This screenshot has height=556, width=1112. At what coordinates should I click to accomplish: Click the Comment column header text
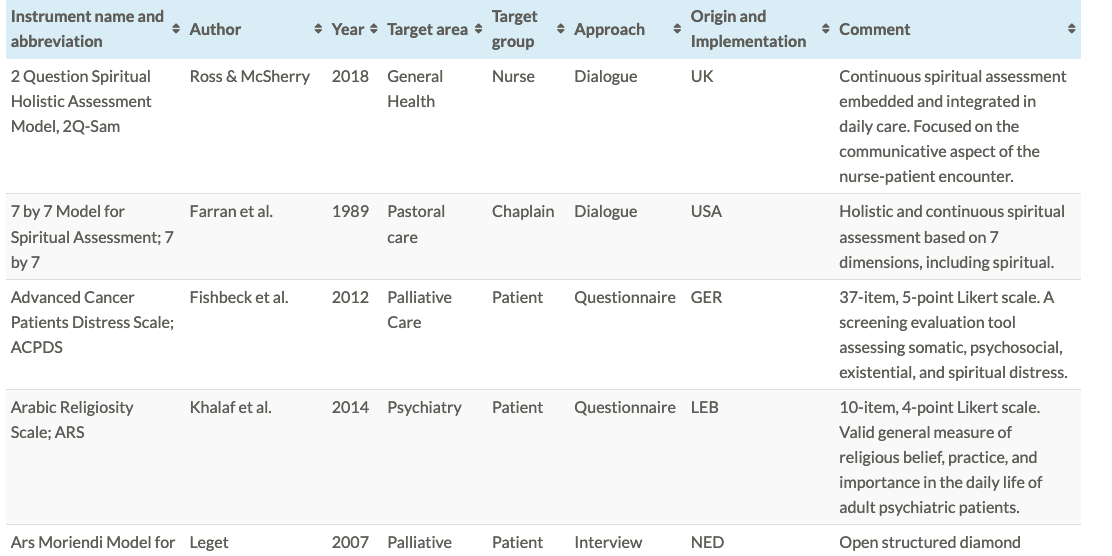point(874,29)
